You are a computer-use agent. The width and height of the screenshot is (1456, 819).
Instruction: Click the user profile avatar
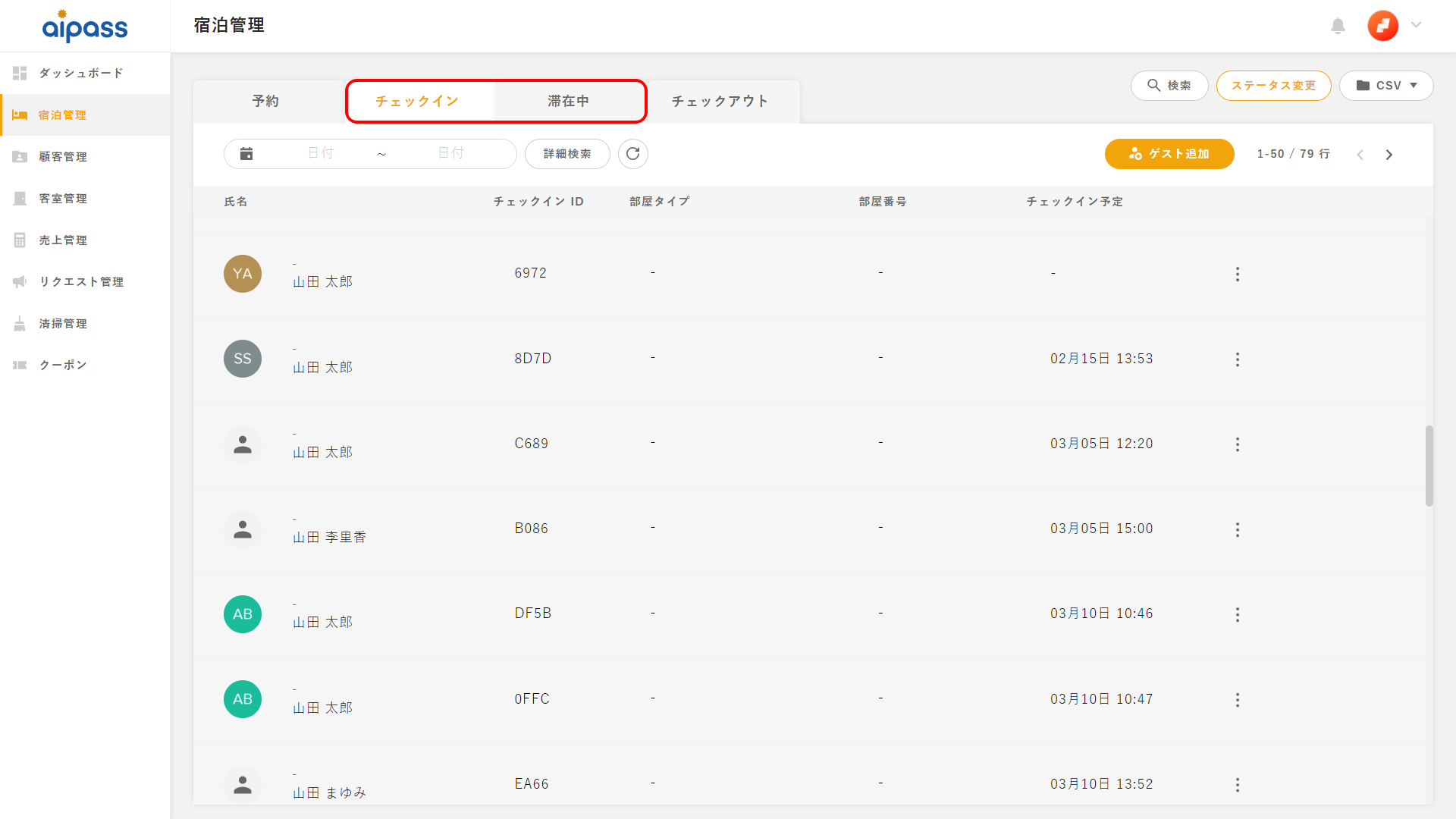click(x=1382, y=26)
